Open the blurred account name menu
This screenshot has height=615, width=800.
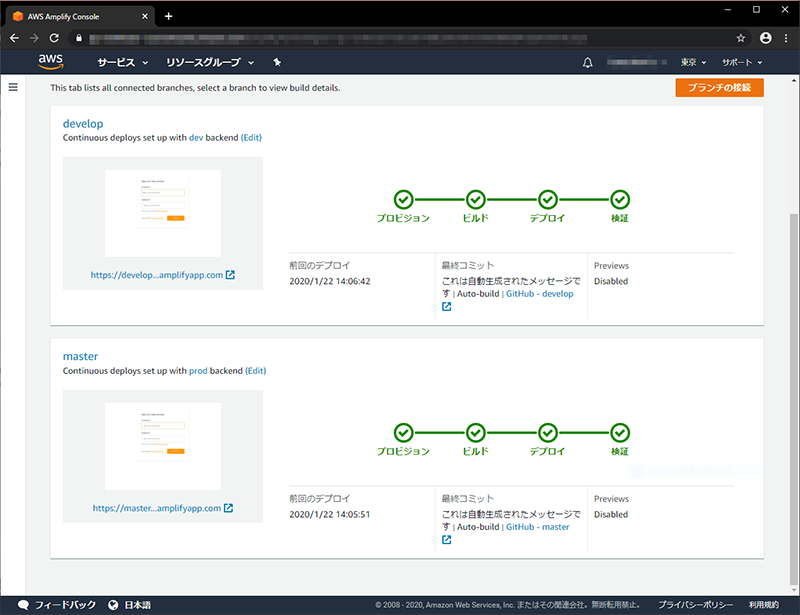click(x=637, y=62)
